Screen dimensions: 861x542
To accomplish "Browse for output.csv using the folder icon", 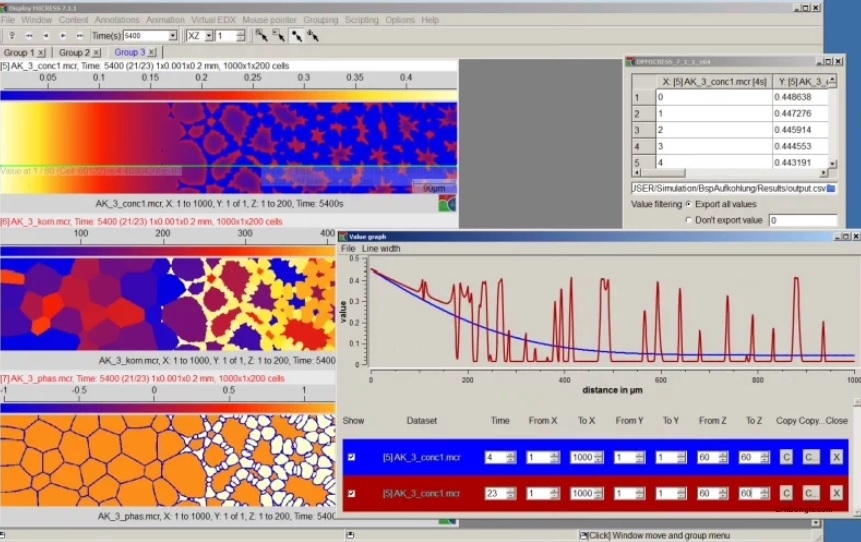I will [x=831, y=188].
